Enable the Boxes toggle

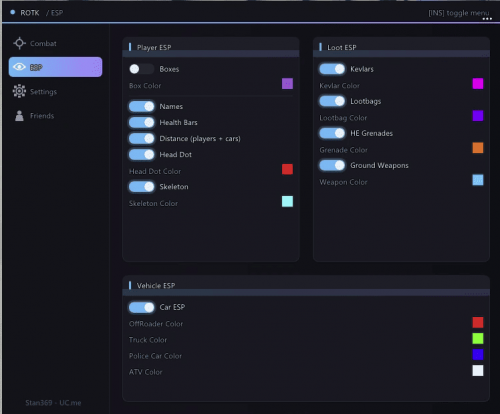coord(142,69)
